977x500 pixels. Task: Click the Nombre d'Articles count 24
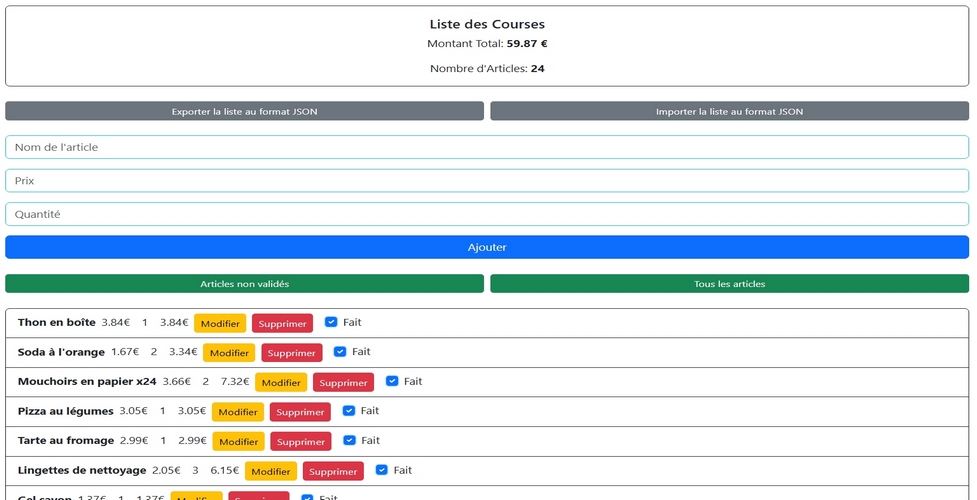coord(538,69)
